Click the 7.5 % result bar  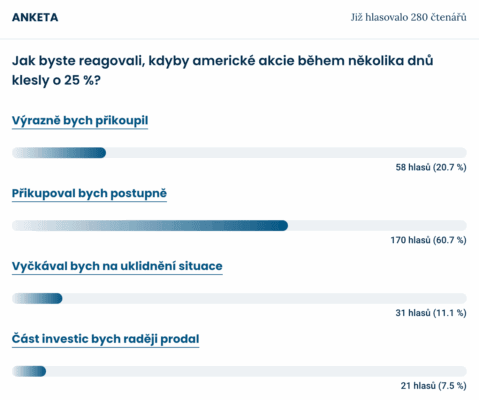239,371
